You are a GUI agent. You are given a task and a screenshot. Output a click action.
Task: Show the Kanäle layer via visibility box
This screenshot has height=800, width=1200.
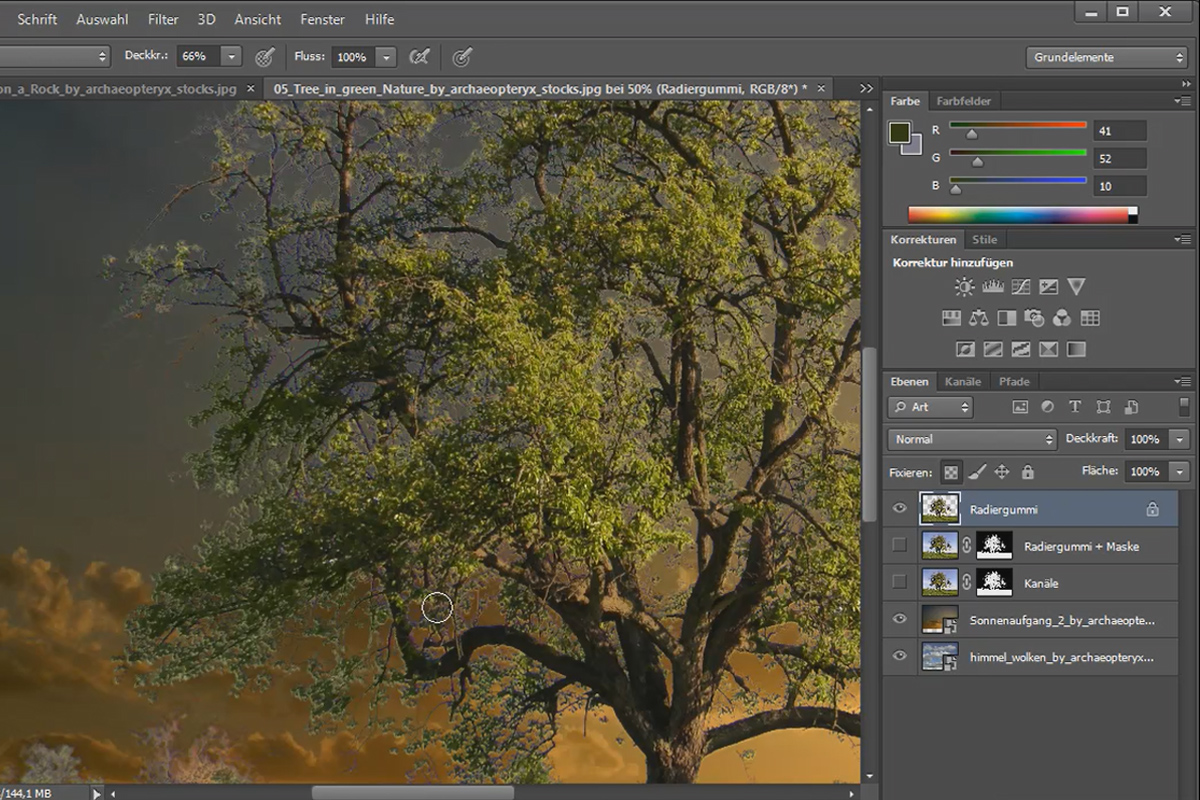(899, 582)
